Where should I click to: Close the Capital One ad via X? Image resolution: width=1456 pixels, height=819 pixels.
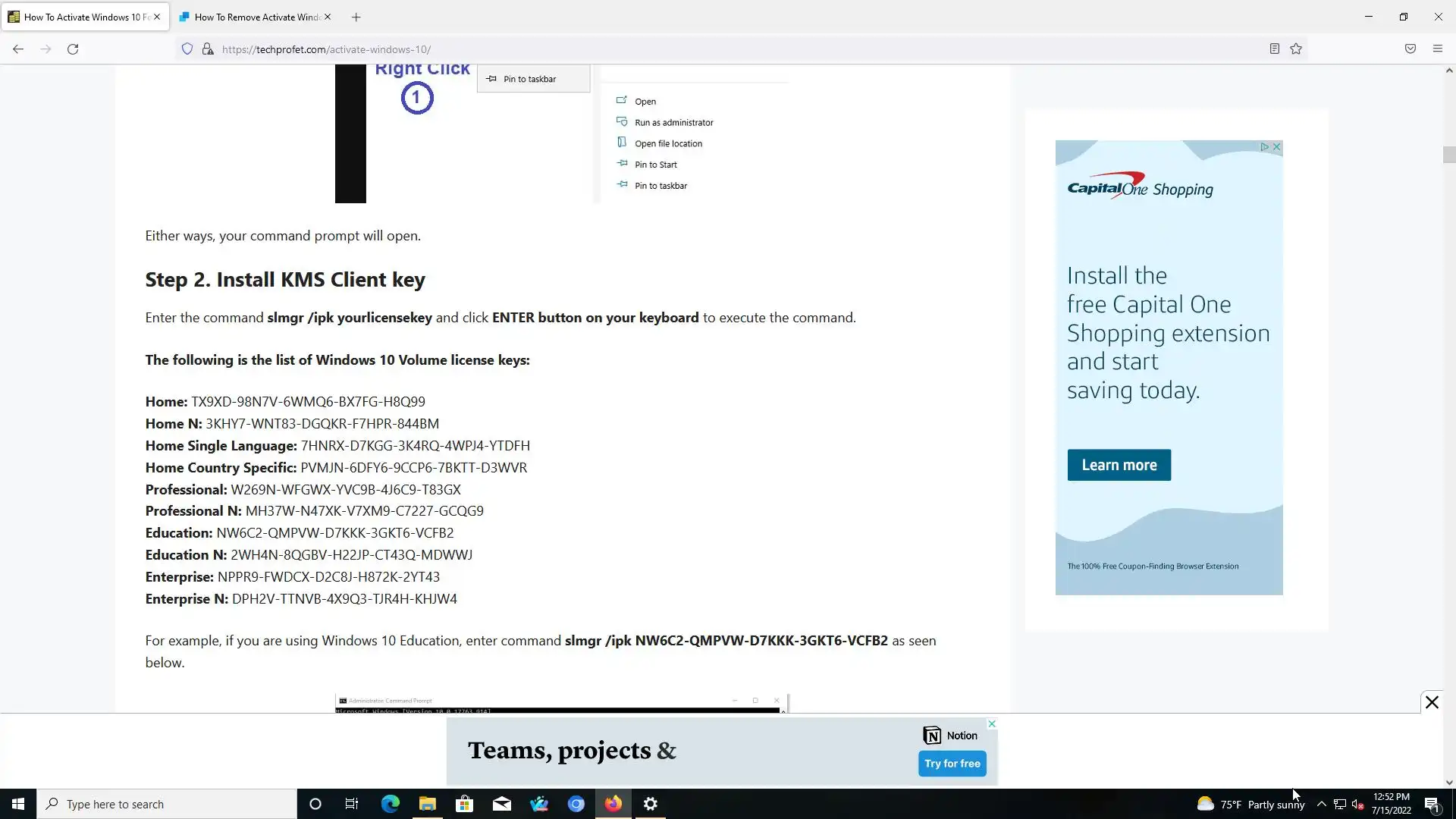(x=1277, y=147)
